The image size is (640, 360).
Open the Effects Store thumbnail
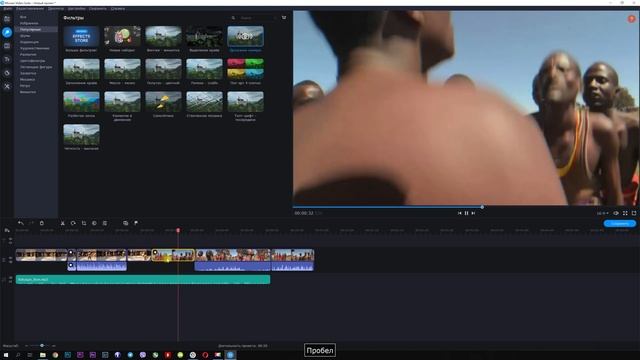(x=81, y=36)
